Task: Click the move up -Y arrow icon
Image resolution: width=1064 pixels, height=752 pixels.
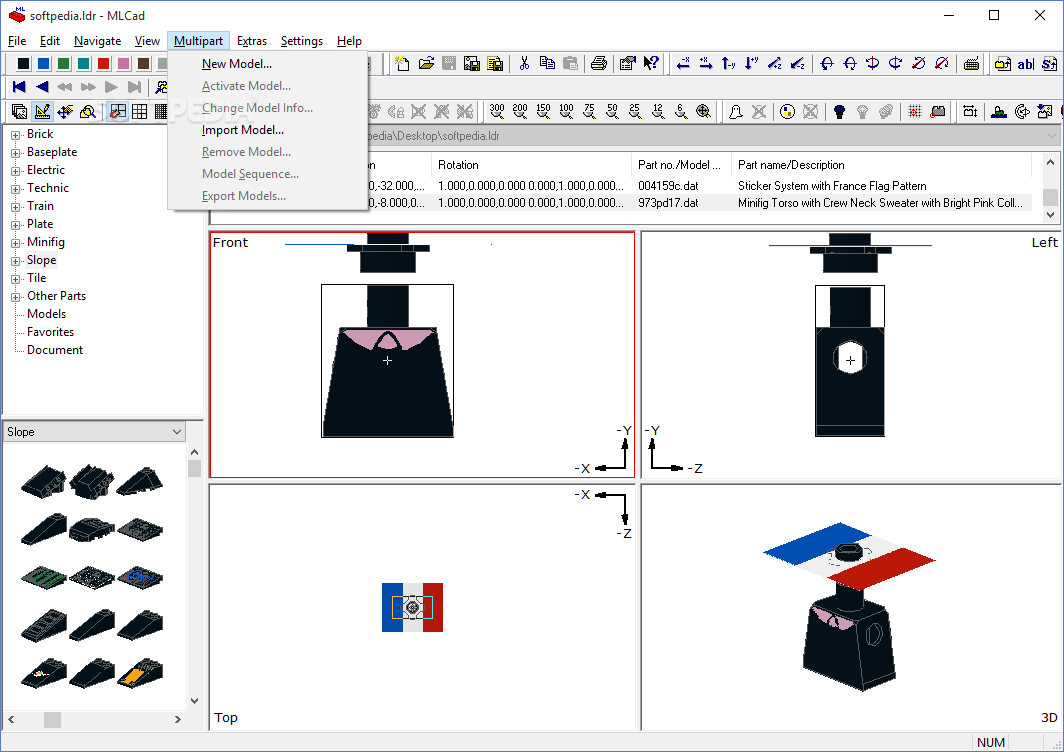Action: (x=729, y=64)
